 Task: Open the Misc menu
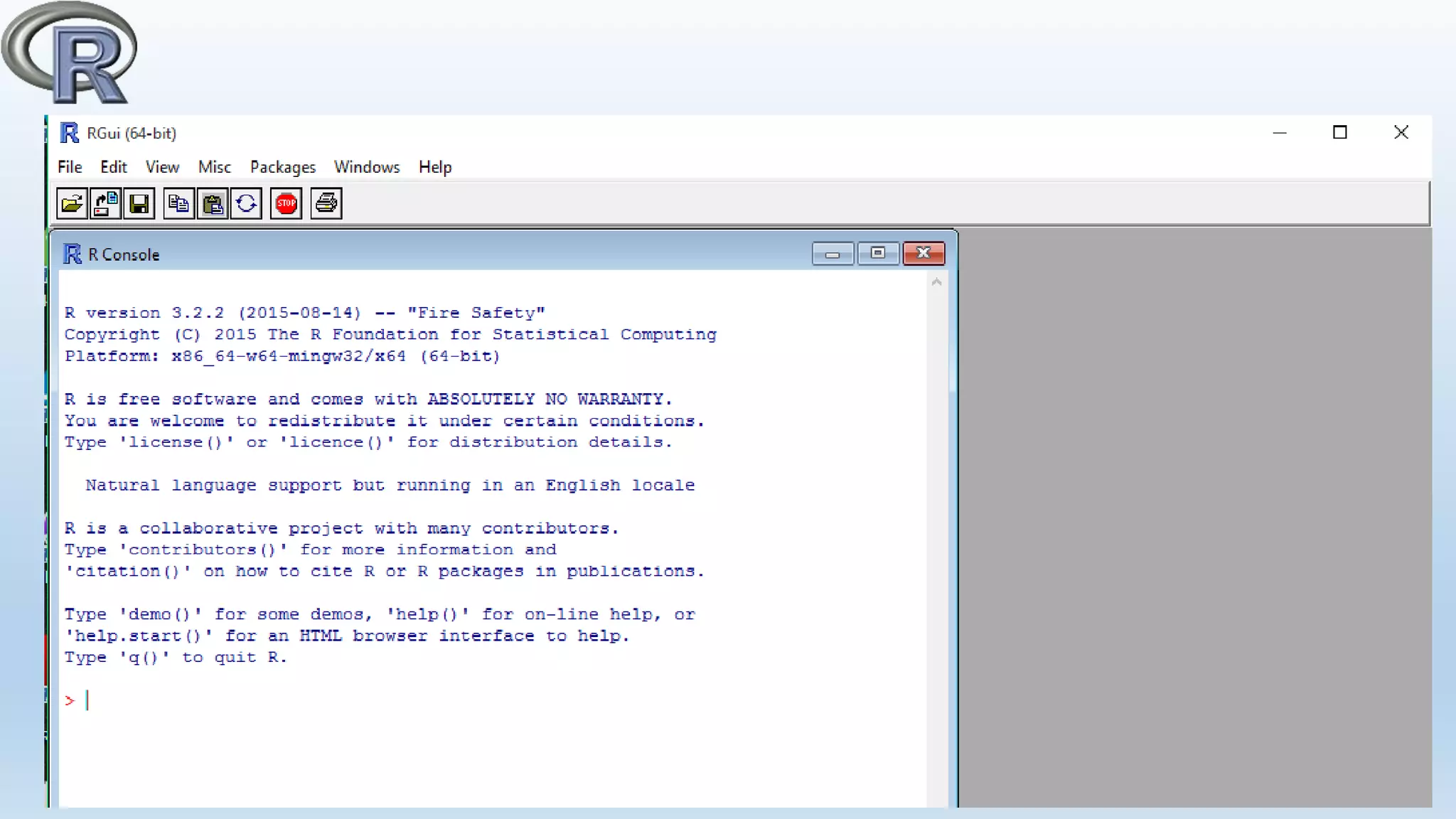tap(214, 167)
